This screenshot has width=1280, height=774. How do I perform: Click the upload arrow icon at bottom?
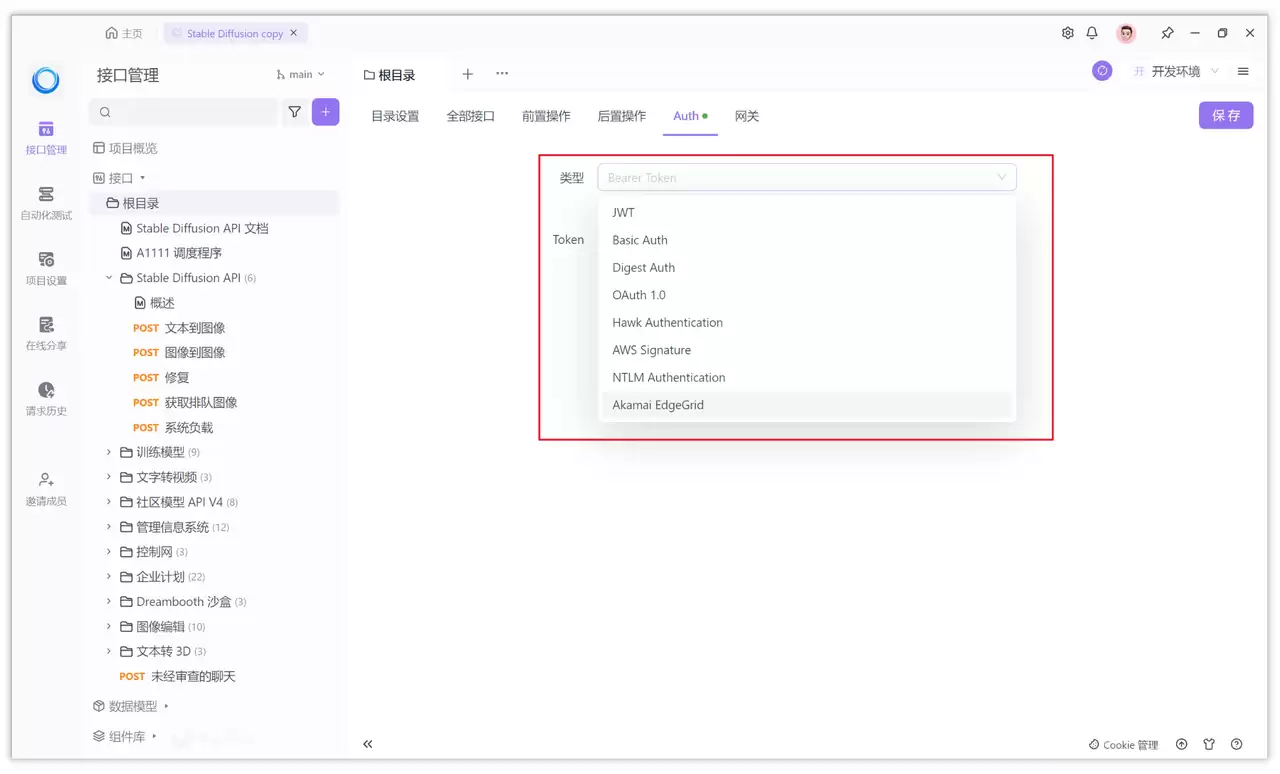point(1182,744)
